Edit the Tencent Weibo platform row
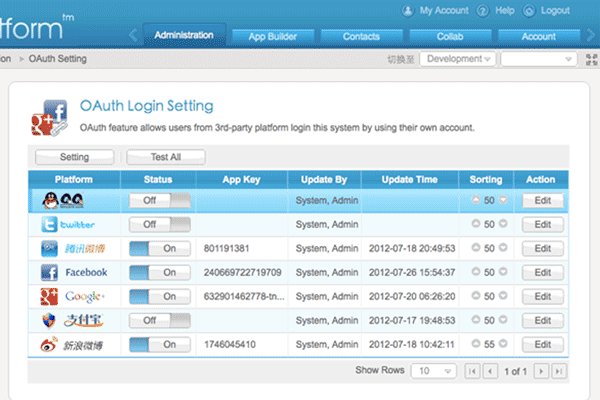Image resolution: width=600 pixels, height=400 pixels. tap(543, 249)
